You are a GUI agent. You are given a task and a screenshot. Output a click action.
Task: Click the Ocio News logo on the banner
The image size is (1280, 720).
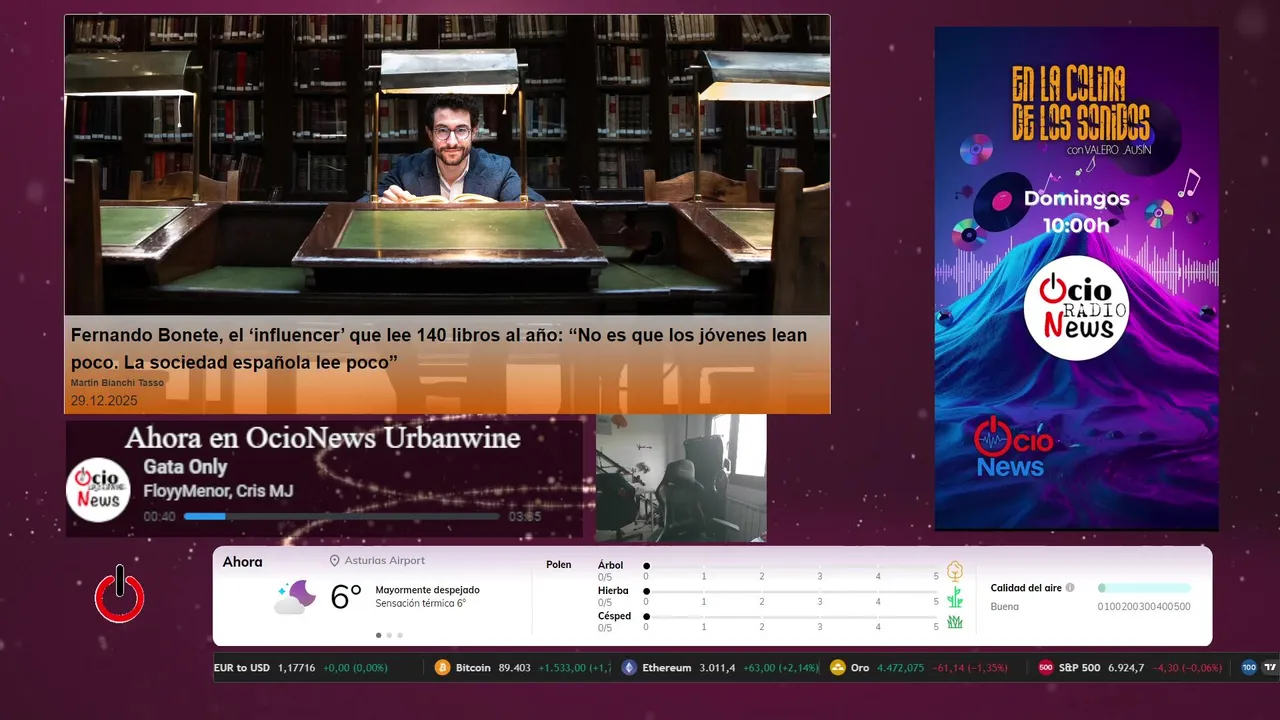click(x=1013, y=446)
